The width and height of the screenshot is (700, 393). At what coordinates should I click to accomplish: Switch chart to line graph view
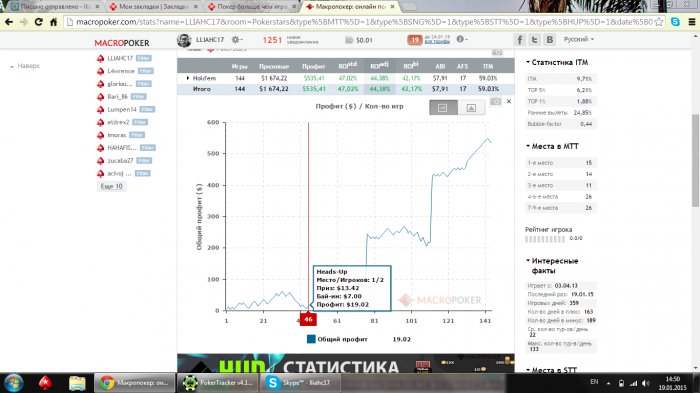[443, 108]
